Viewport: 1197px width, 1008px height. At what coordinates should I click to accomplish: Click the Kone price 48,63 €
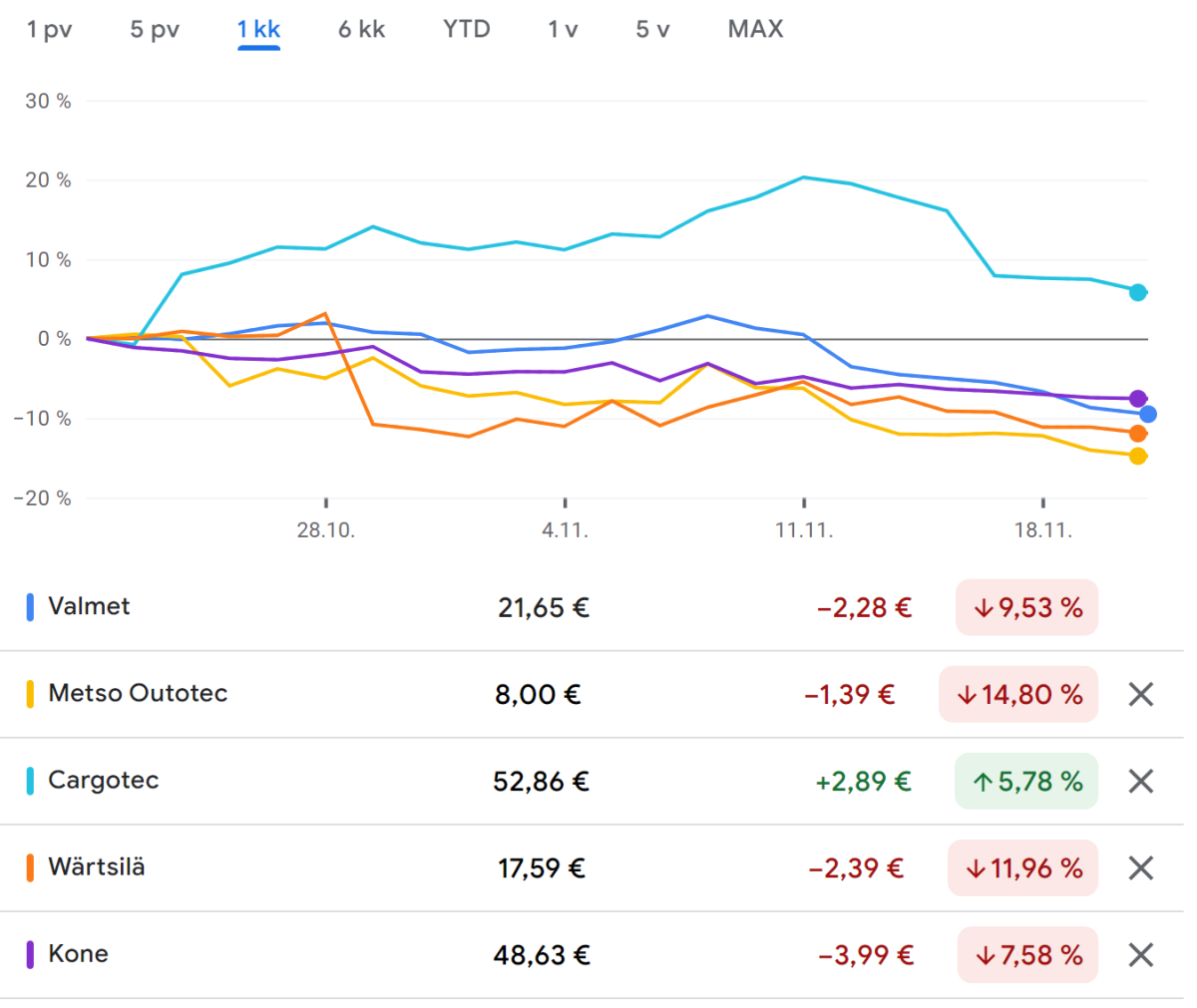542,955
